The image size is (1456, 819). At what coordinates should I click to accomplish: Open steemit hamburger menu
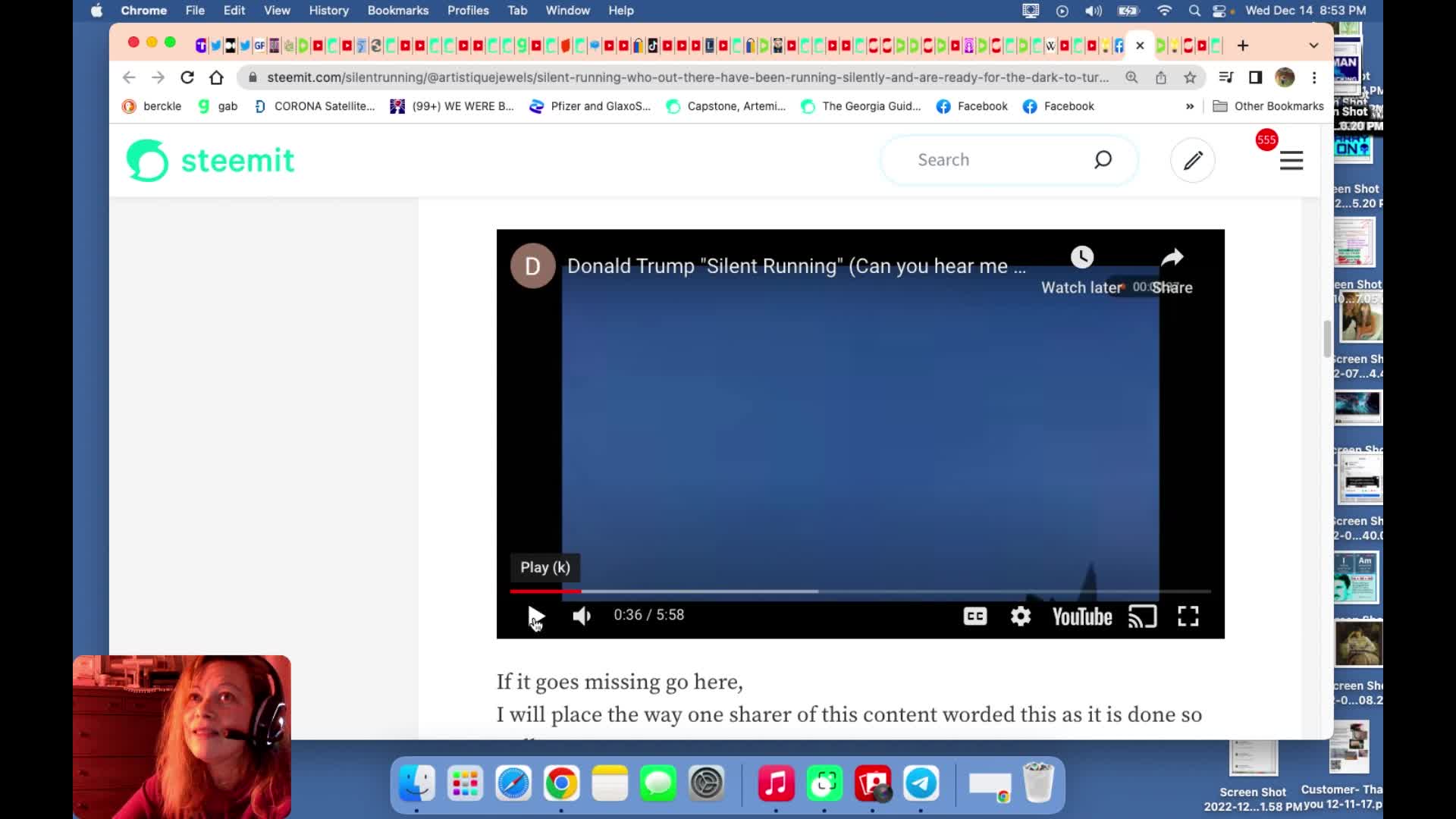pyautogui.click(x=1291, y=160)
